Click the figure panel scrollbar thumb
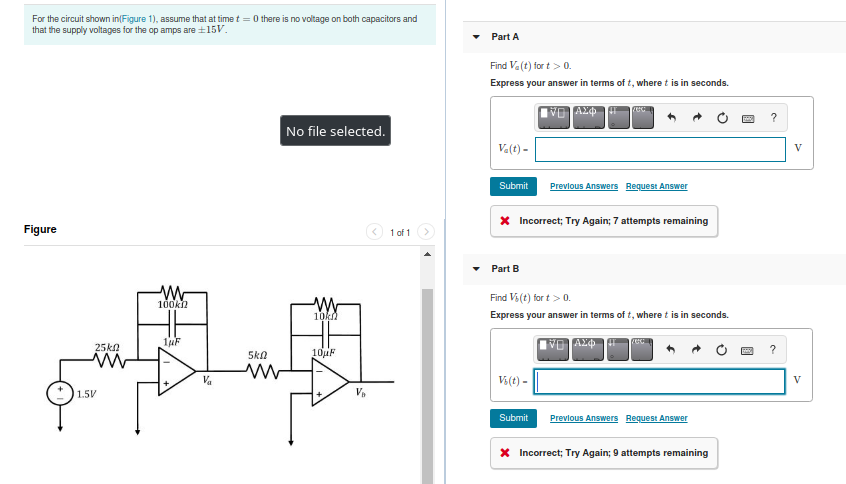Screen dimensions: 846x484 coord(427,386)
